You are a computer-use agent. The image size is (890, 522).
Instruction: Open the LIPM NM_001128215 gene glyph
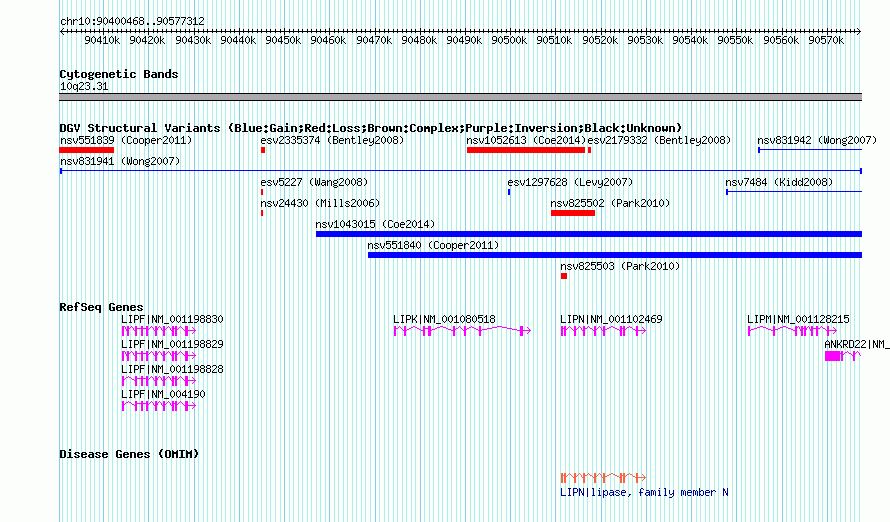click(x=792, y=331)
